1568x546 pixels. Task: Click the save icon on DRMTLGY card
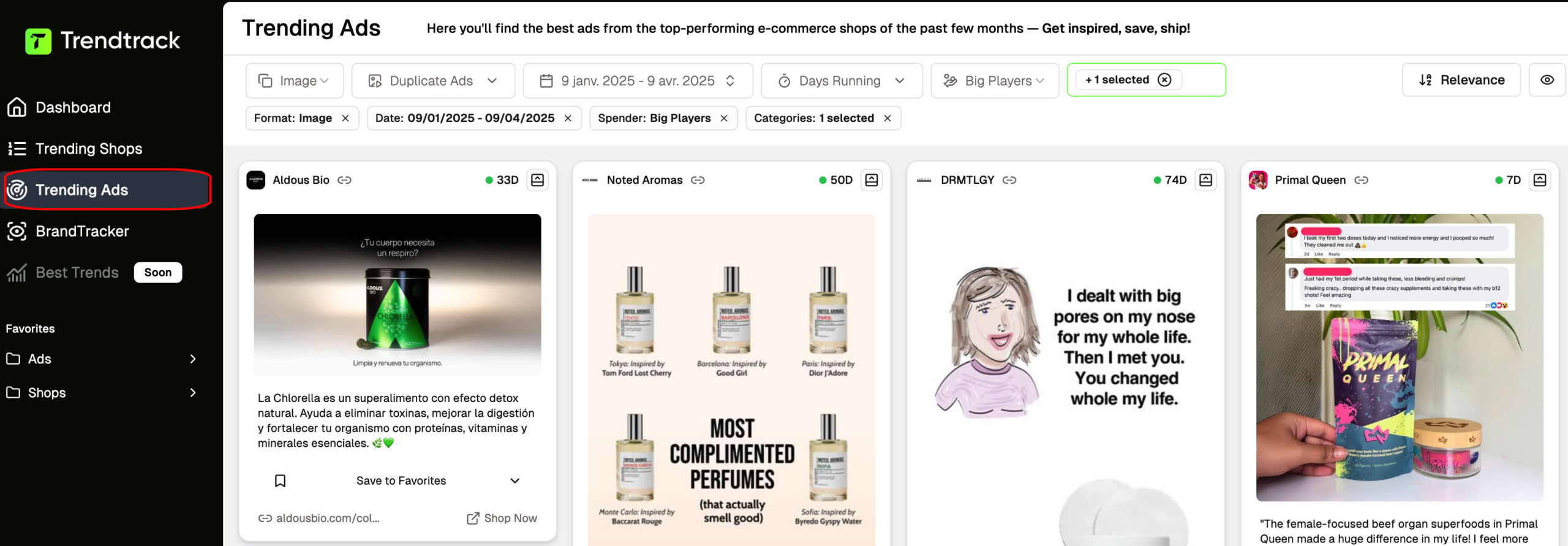pos(1205,180)
